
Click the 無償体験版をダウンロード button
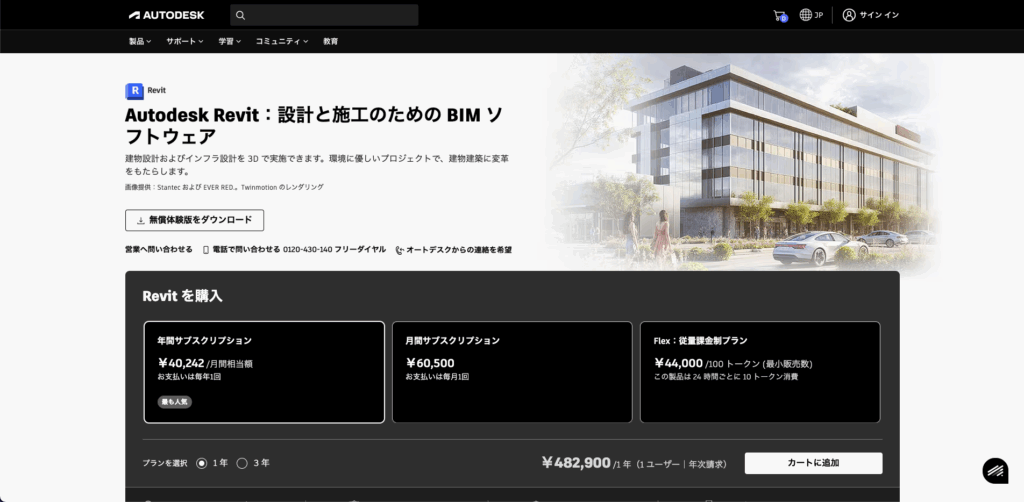[195, 220]
